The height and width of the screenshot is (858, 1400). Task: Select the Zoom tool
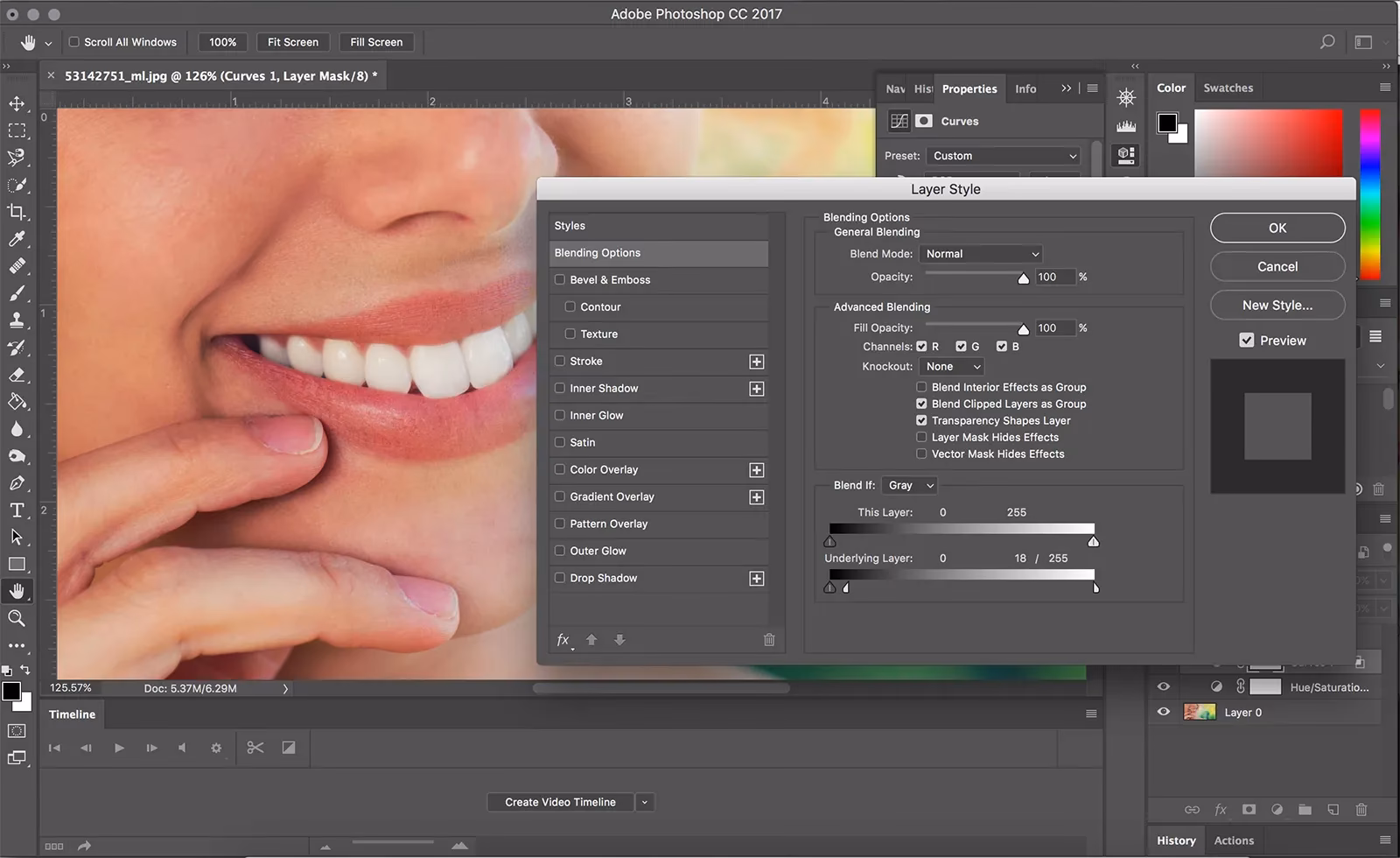(17, 619)
